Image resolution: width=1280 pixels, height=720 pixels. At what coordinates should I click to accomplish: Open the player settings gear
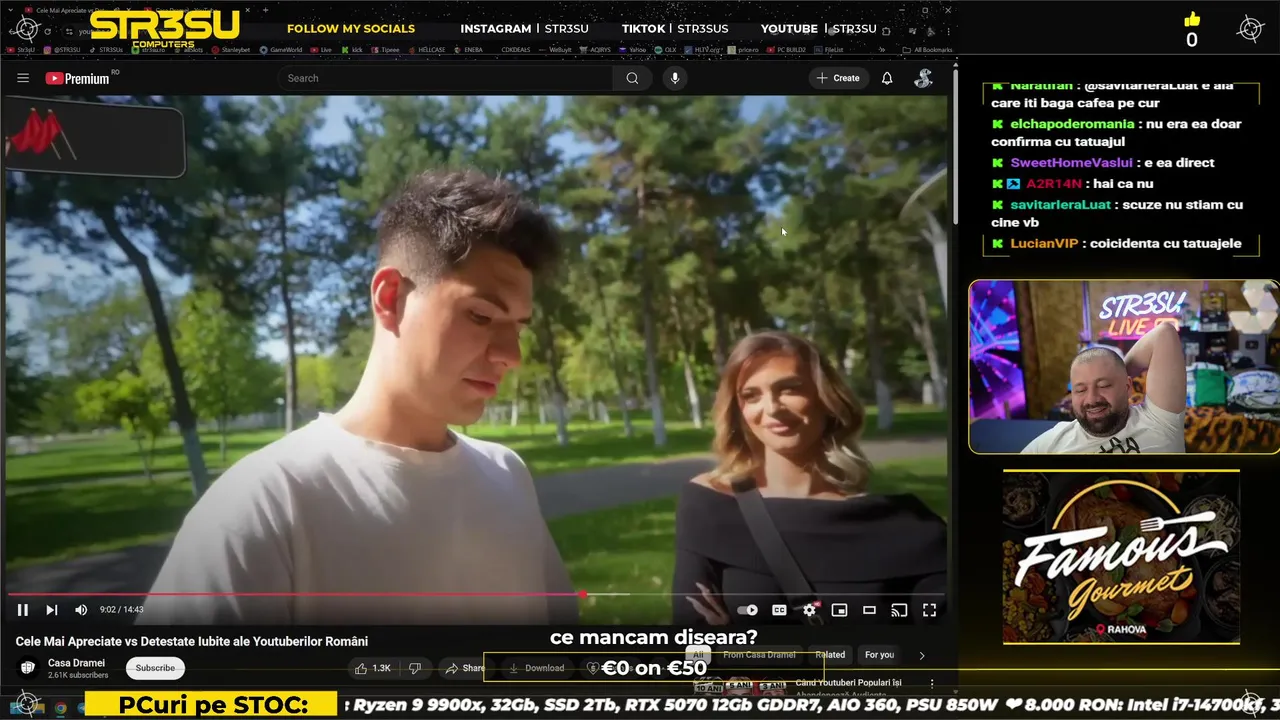click(x=810, y=610)
